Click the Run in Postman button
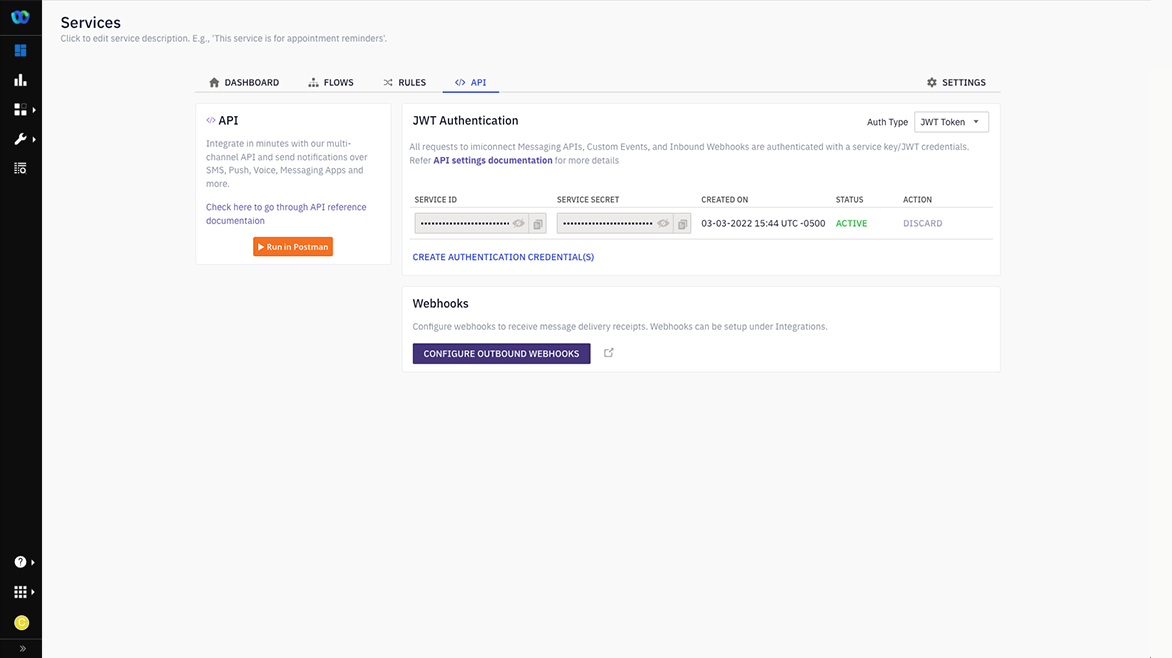Screen dimensions: 1172x658 (292, 246)
